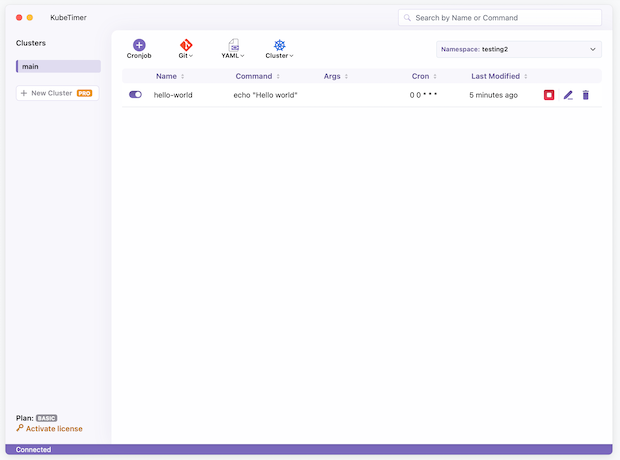Sort the table by Cron column

click(x=424, y=76)
